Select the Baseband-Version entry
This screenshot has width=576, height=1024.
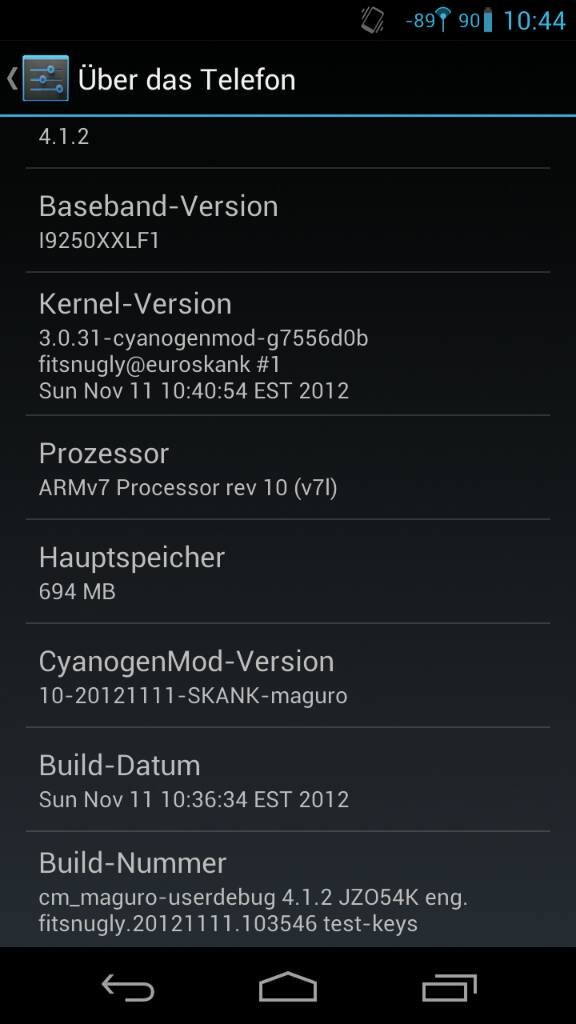pos(288,220)
